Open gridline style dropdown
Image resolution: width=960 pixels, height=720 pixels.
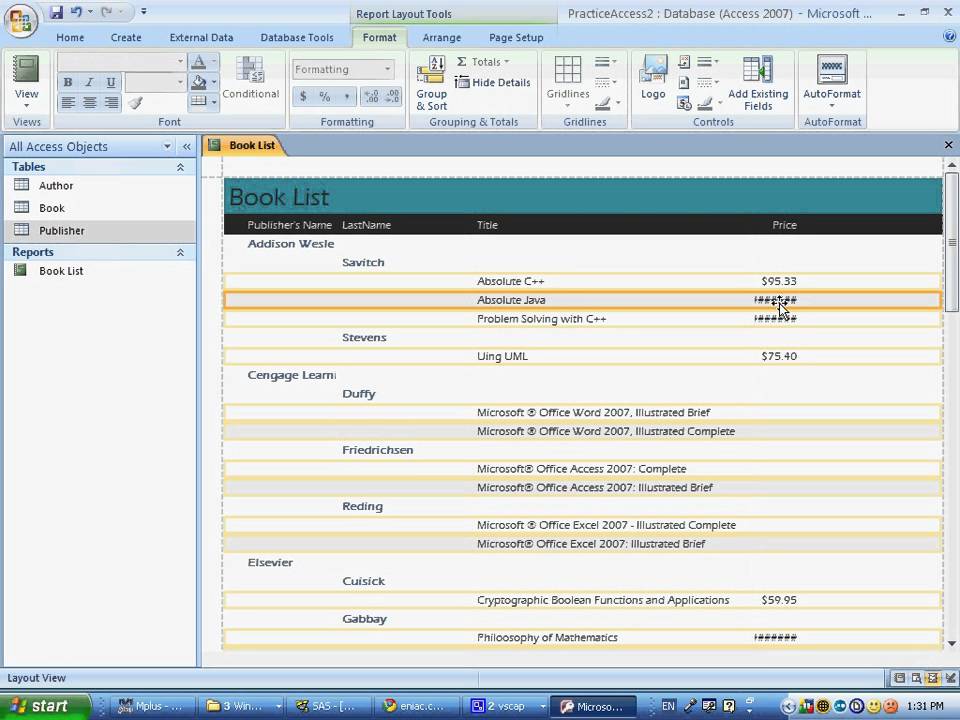coord(606,82)
